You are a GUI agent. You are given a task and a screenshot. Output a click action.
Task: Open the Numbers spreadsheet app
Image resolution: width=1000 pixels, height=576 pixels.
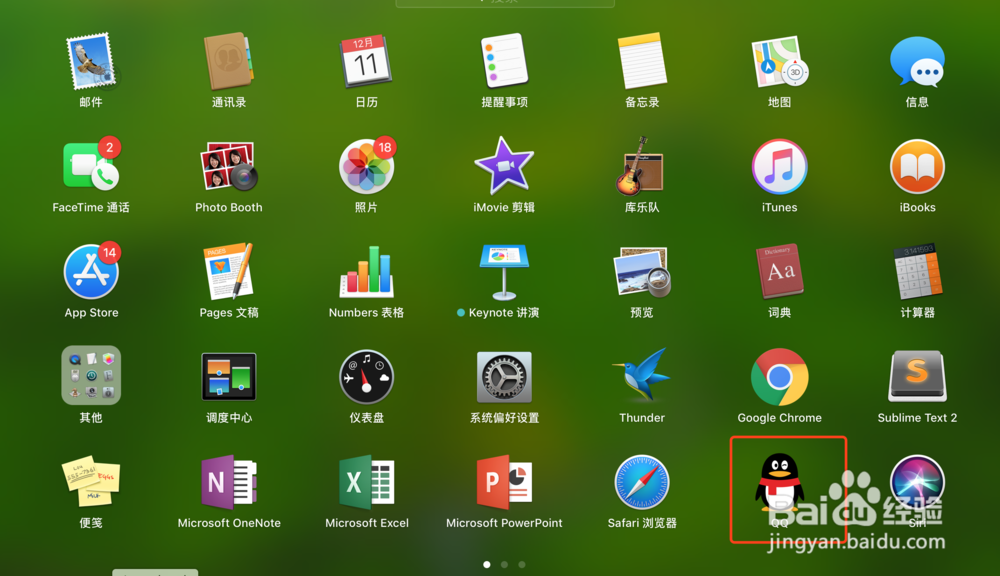click(366, 277)
